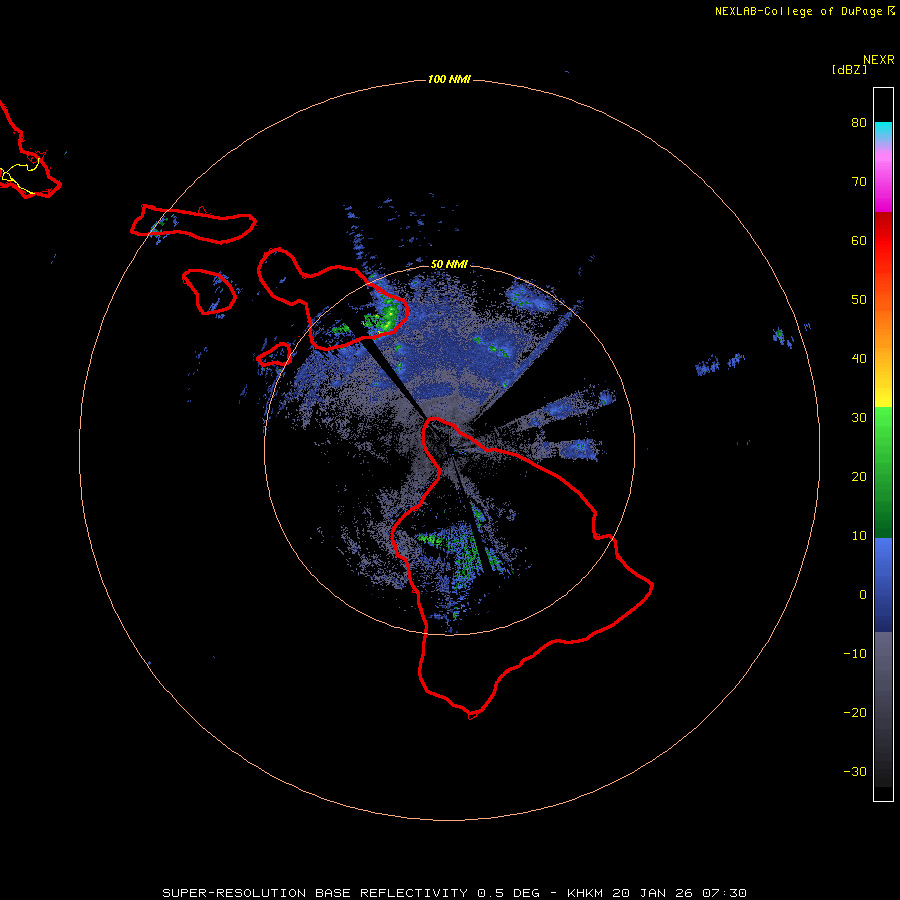The width and height of the screenshot is (900, 900).
Task: Click the 40 dBZ scale value
Action: click(x=859, y=359)
